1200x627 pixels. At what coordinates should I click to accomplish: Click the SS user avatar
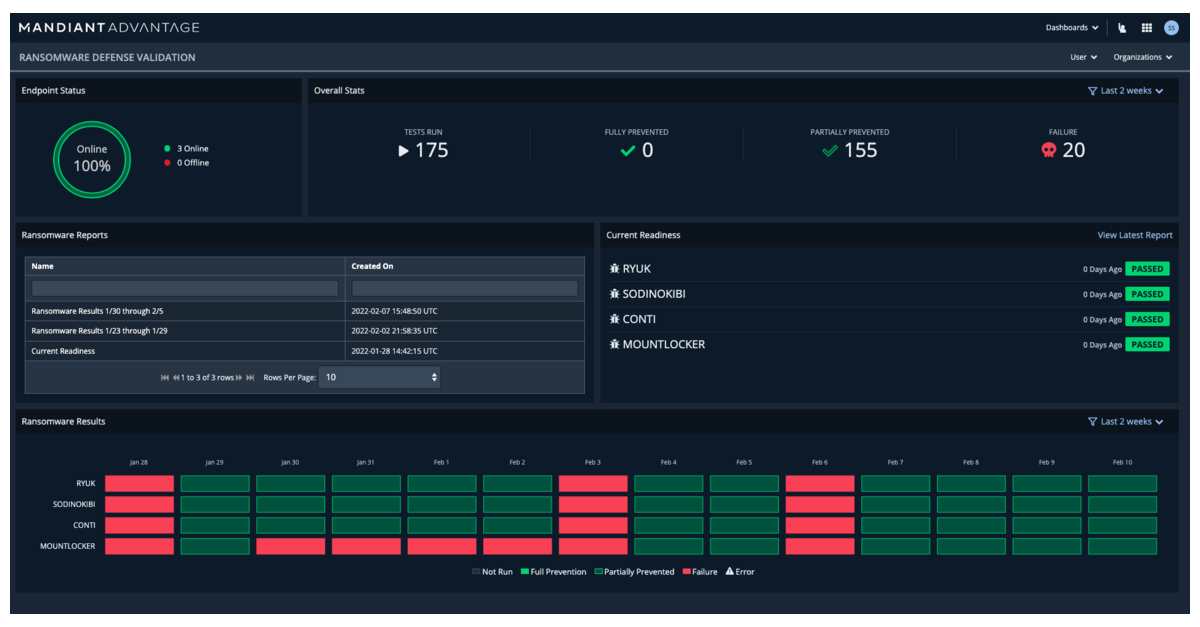(1172, 27)
